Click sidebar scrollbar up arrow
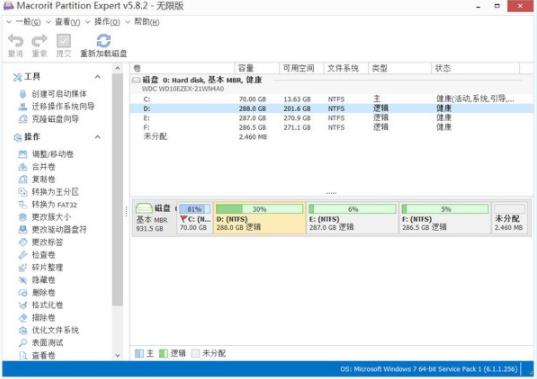This screenshot has width=537, height=379. [117, 68]
